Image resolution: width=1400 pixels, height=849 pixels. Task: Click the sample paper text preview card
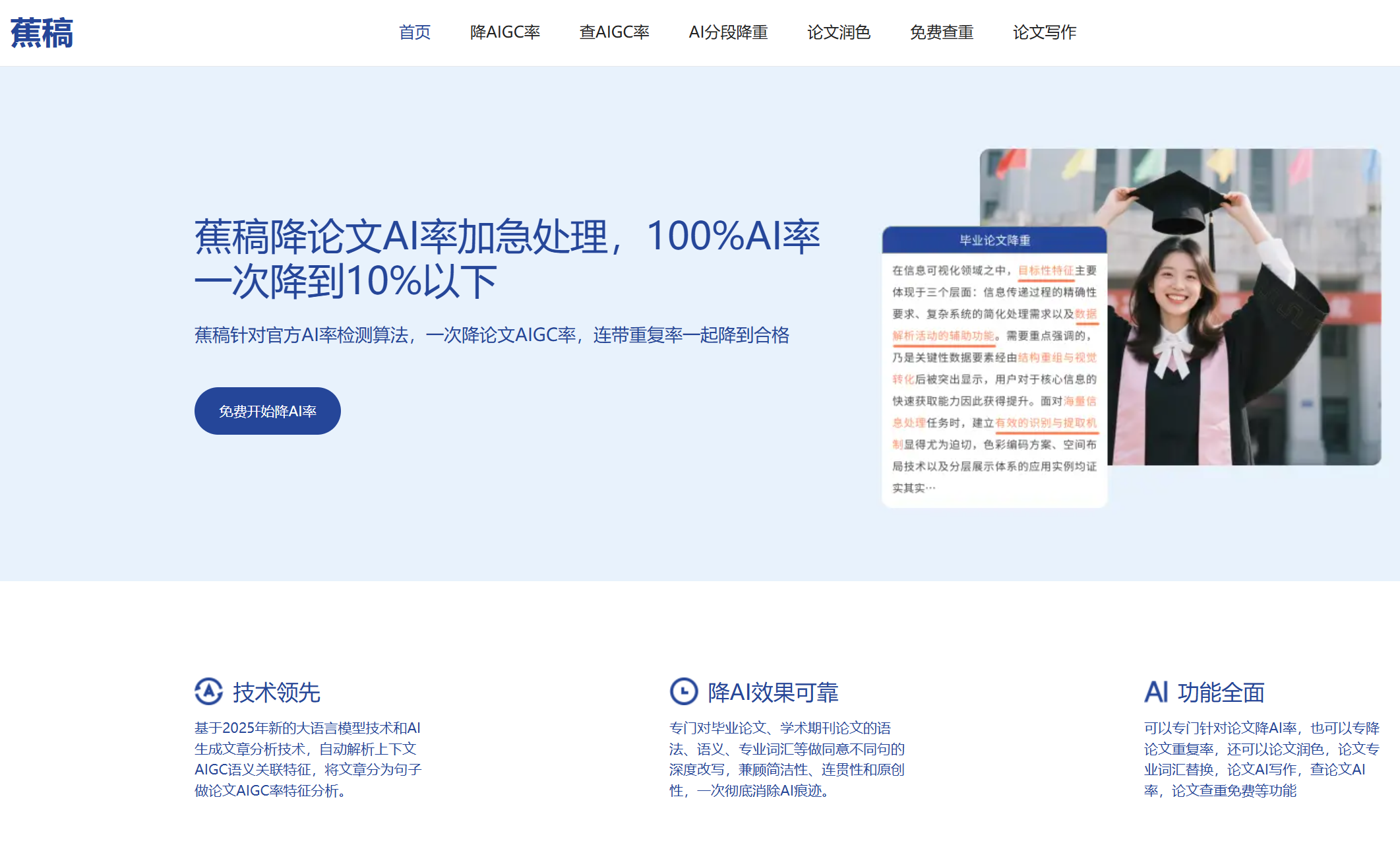click(994, 379)
